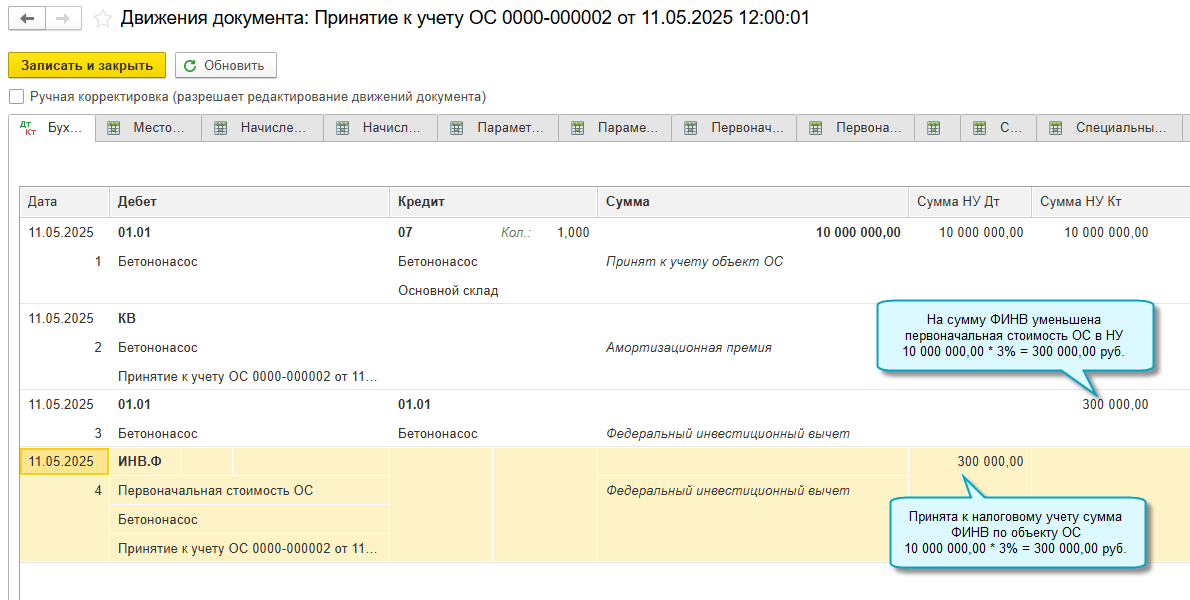Select the 10 000 000,00 bold Сумма cell
The image size is (1190, 600).
pos(857,233)
